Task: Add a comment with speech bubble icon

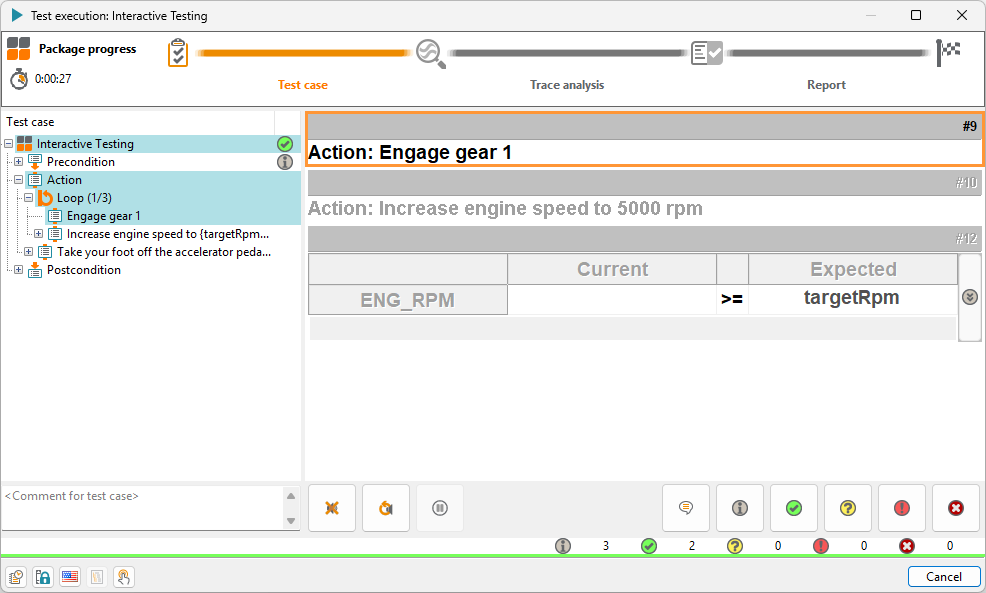Action: click(x=686, y=508)
